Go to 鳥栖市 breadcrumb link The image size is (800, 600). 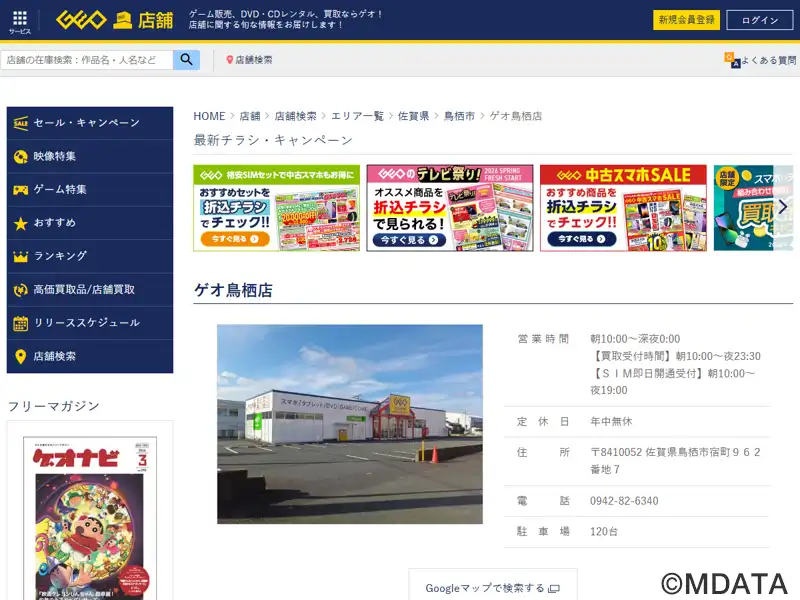point(459,116)
